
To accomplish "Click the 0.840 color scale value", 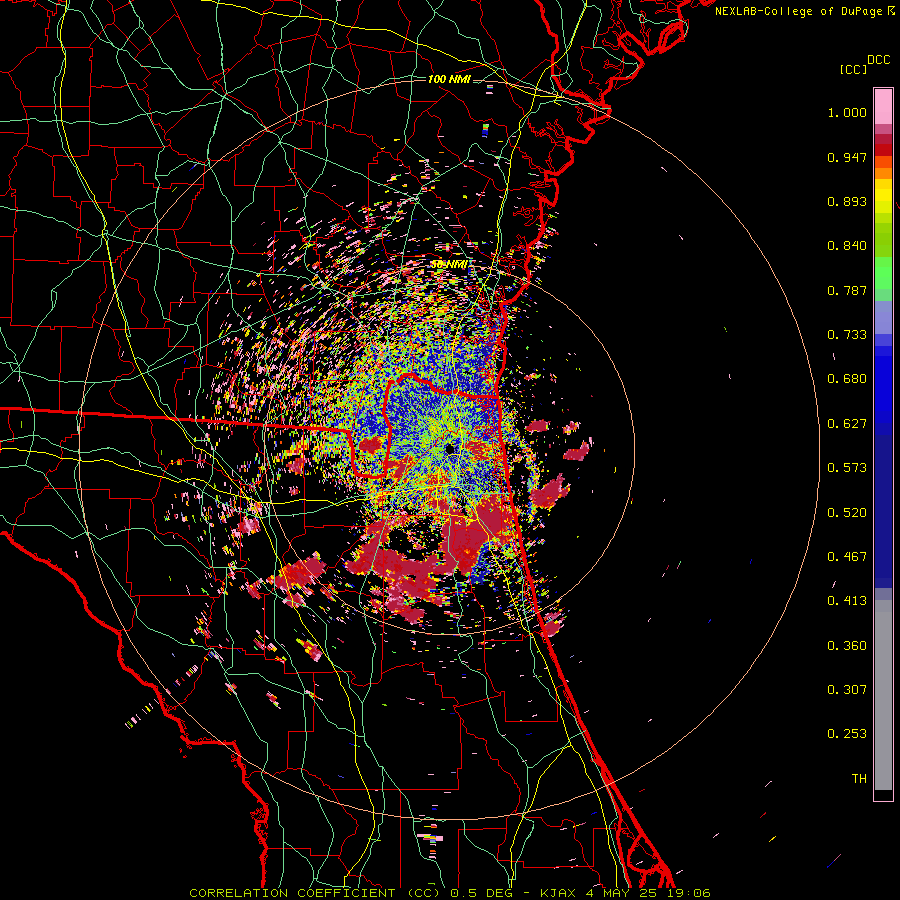I will 847,246.
